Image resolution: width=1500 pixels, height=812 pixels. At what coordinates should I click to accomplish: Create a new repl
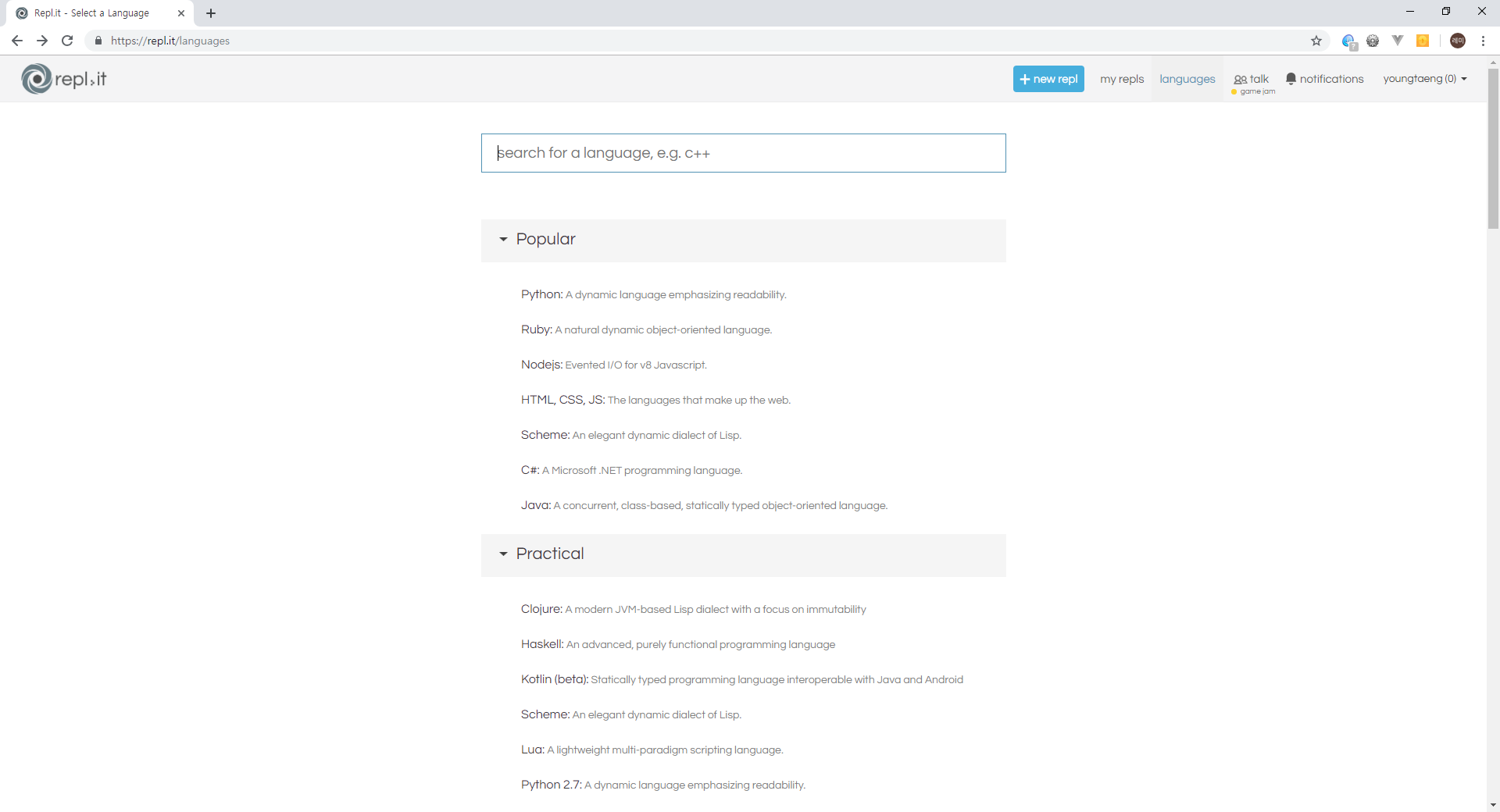[x=1048, y=79]
